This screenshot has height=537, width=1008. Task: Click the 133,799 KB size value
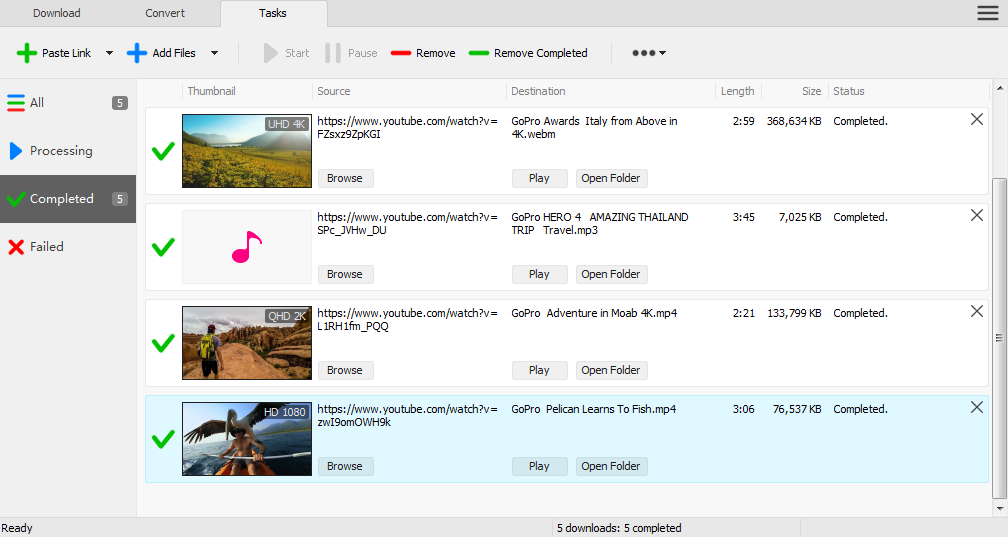(x=794, y=313)
